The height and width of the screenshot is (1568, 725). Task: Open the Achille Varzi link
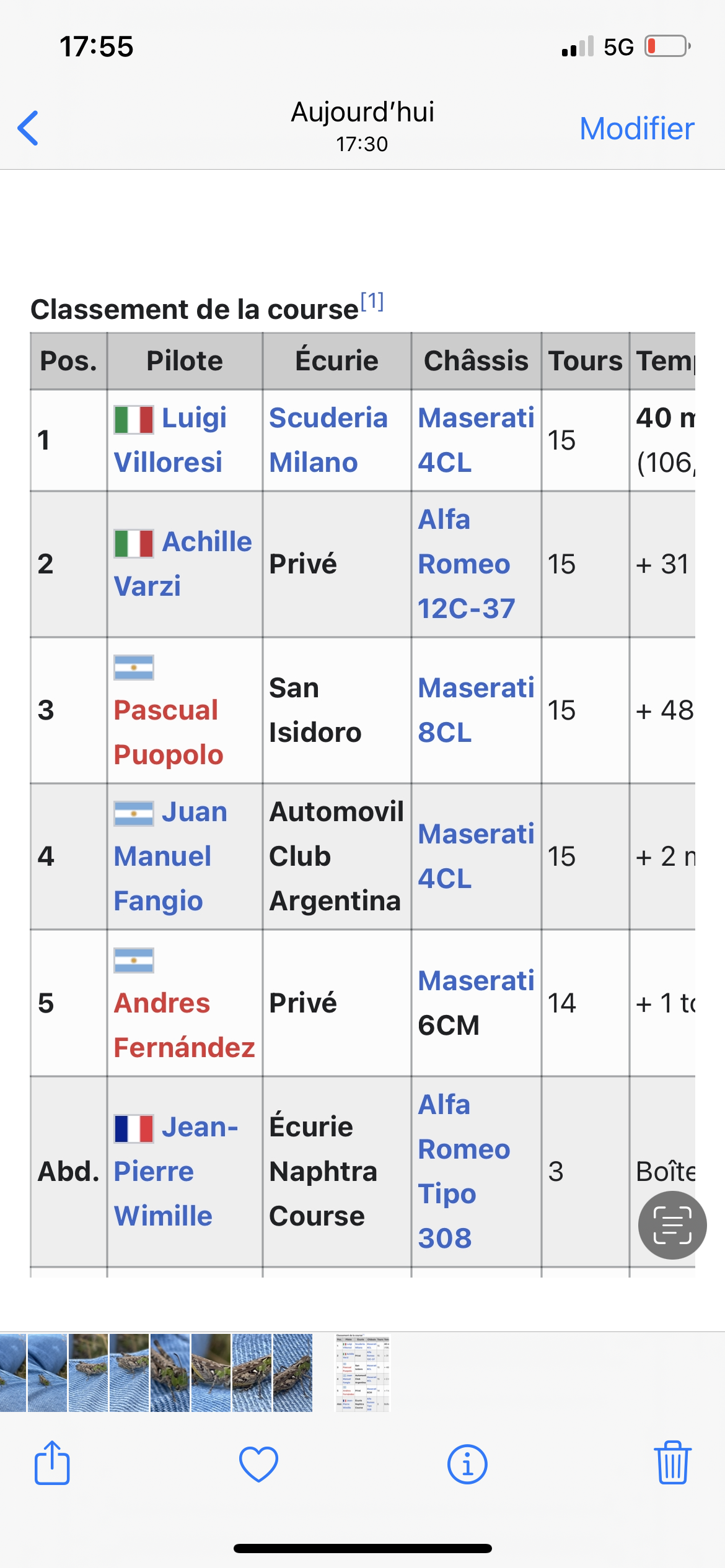click(182, 564)
